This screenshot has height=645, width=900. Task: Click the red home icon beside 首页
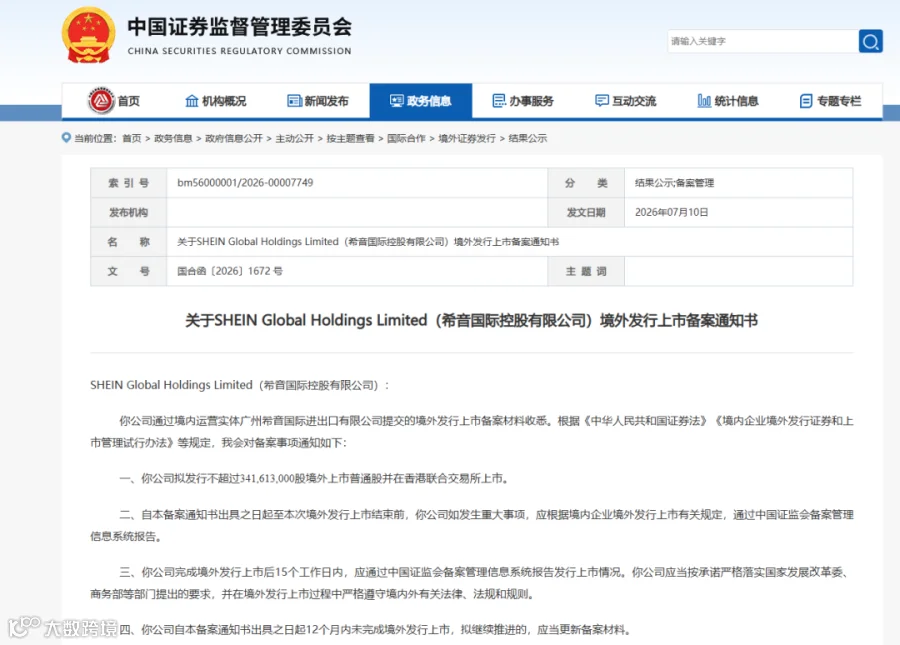(x=101, y=101)
